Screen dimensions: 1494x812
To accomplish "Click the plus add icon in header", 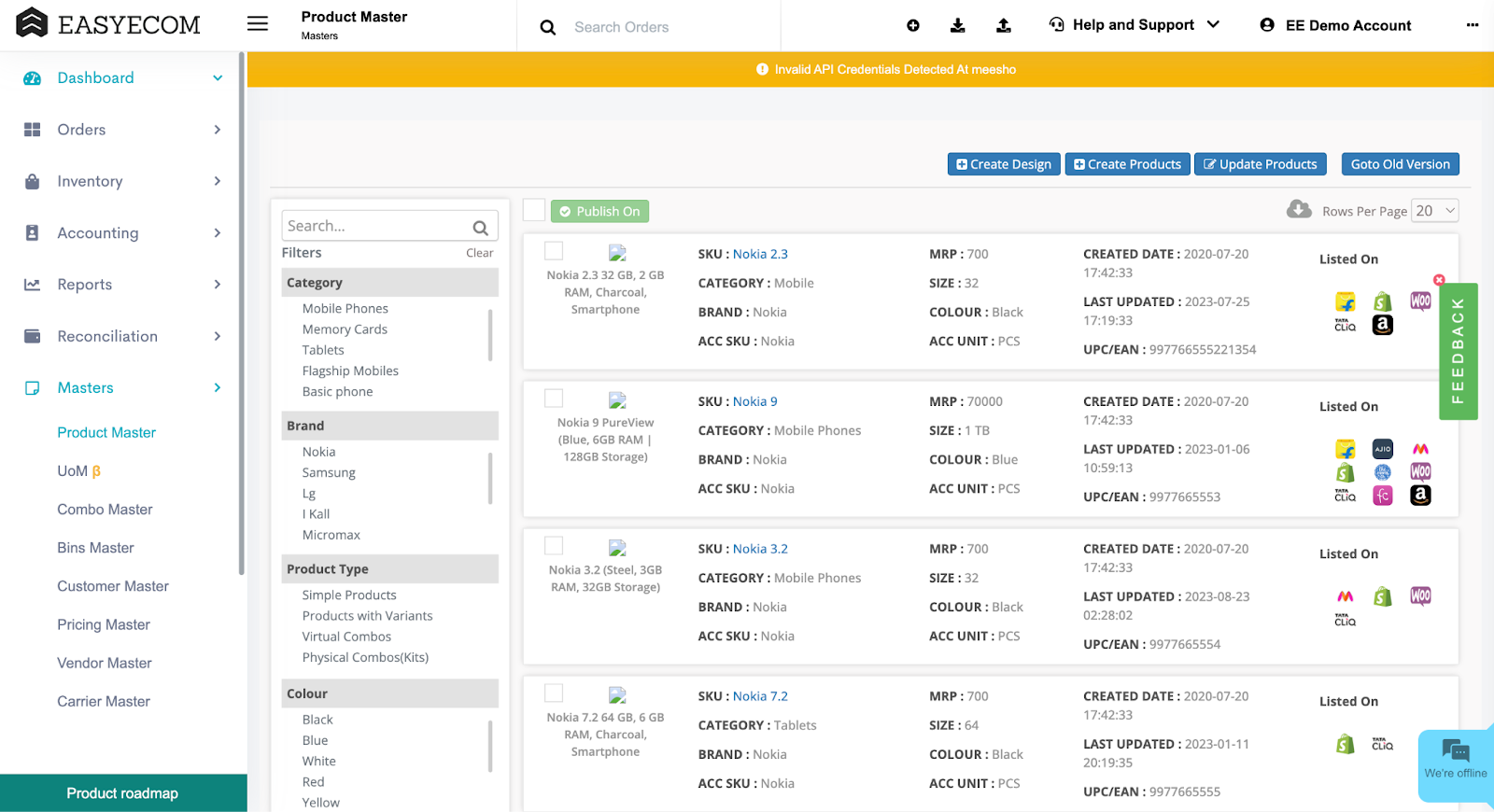I will click(913, 25).
